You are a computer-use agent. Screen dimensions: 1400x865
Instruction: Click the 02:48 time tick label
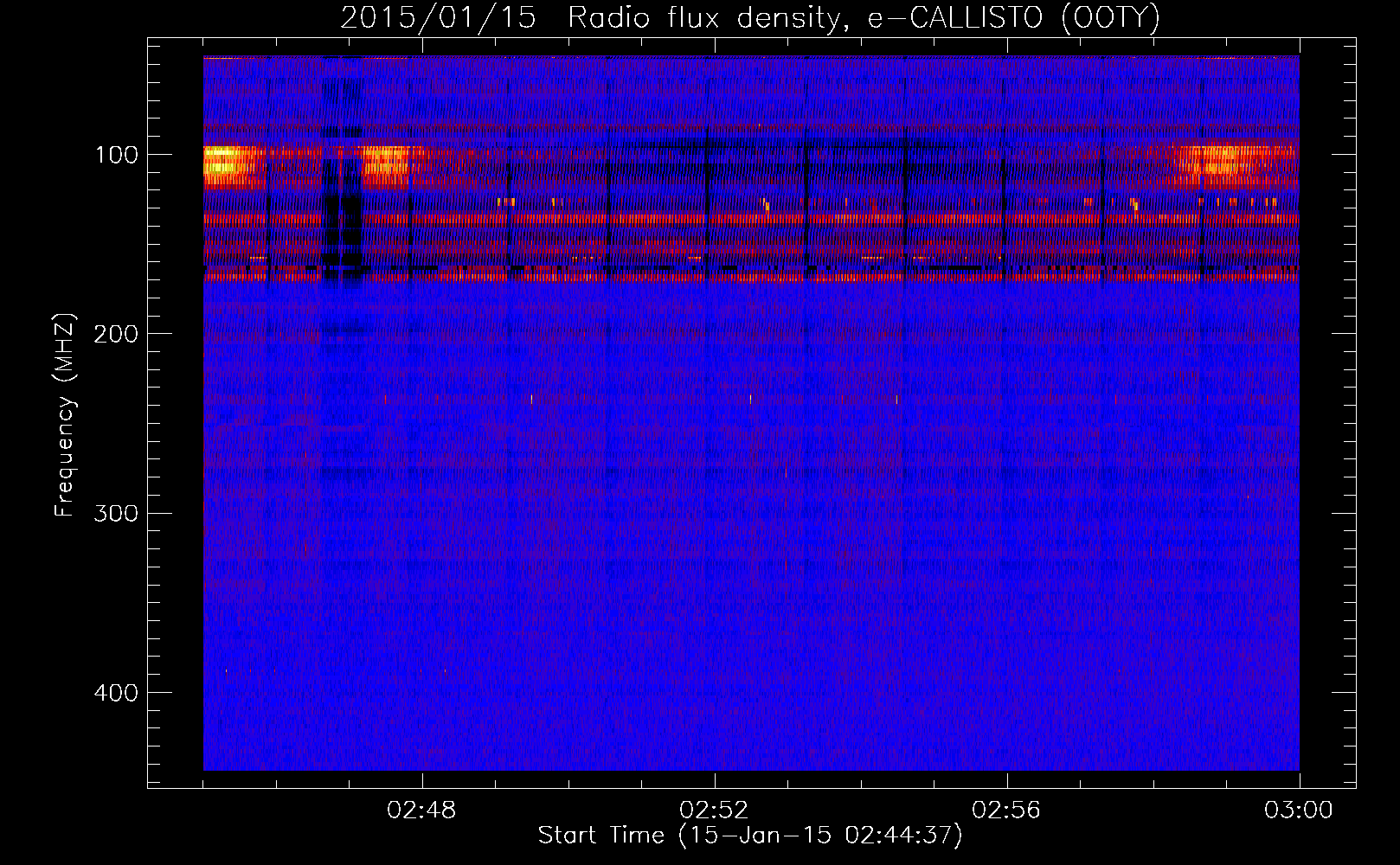pos(422,811)
